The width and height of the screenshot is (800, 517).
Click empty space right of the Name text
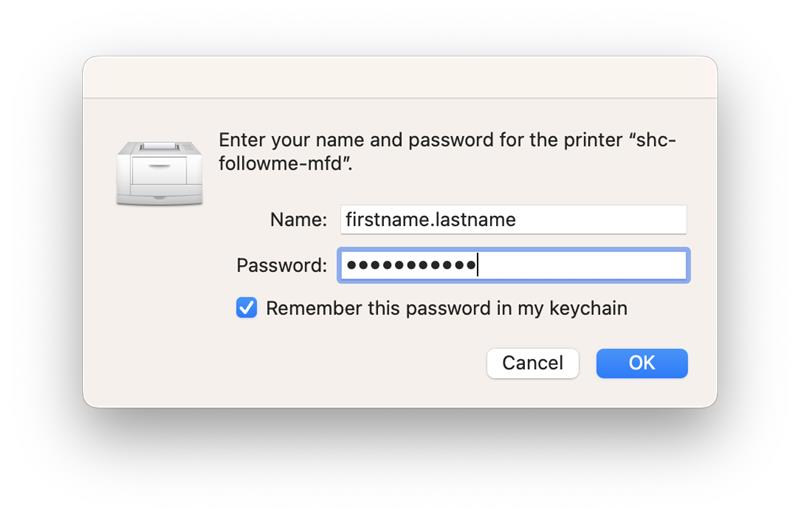[600, 220]
